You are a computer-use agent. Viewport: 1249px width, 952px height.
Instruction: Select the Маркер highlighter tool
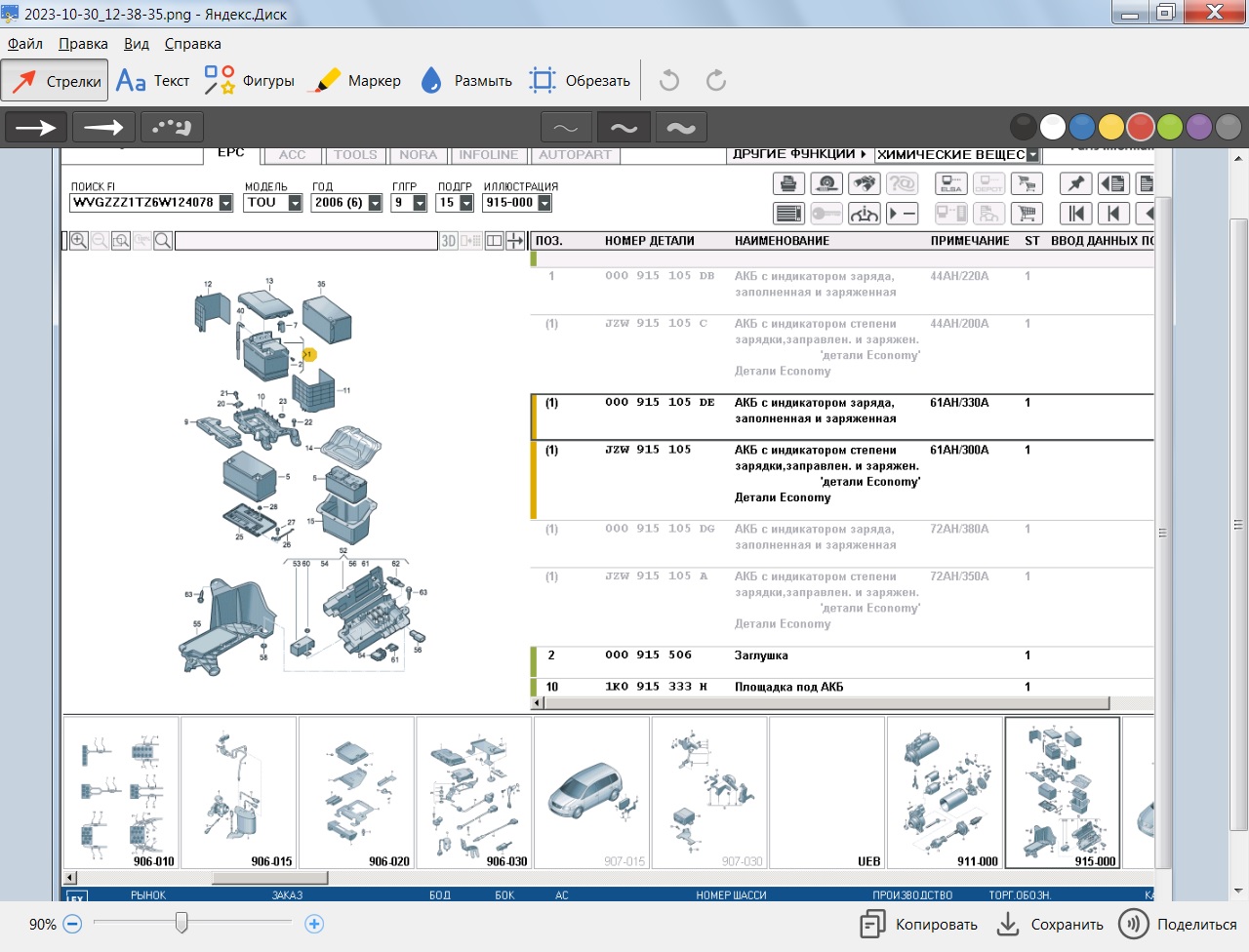point(354,81)
